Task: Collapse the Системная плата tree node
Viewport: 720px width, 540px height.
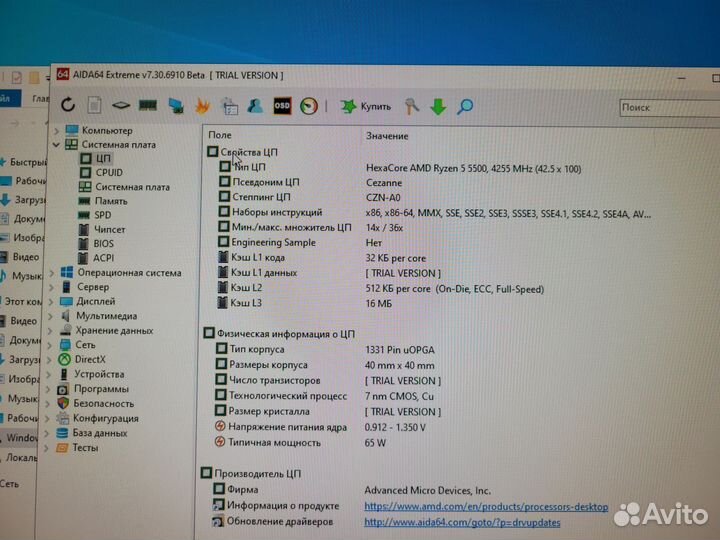Action: coord(56,145)
